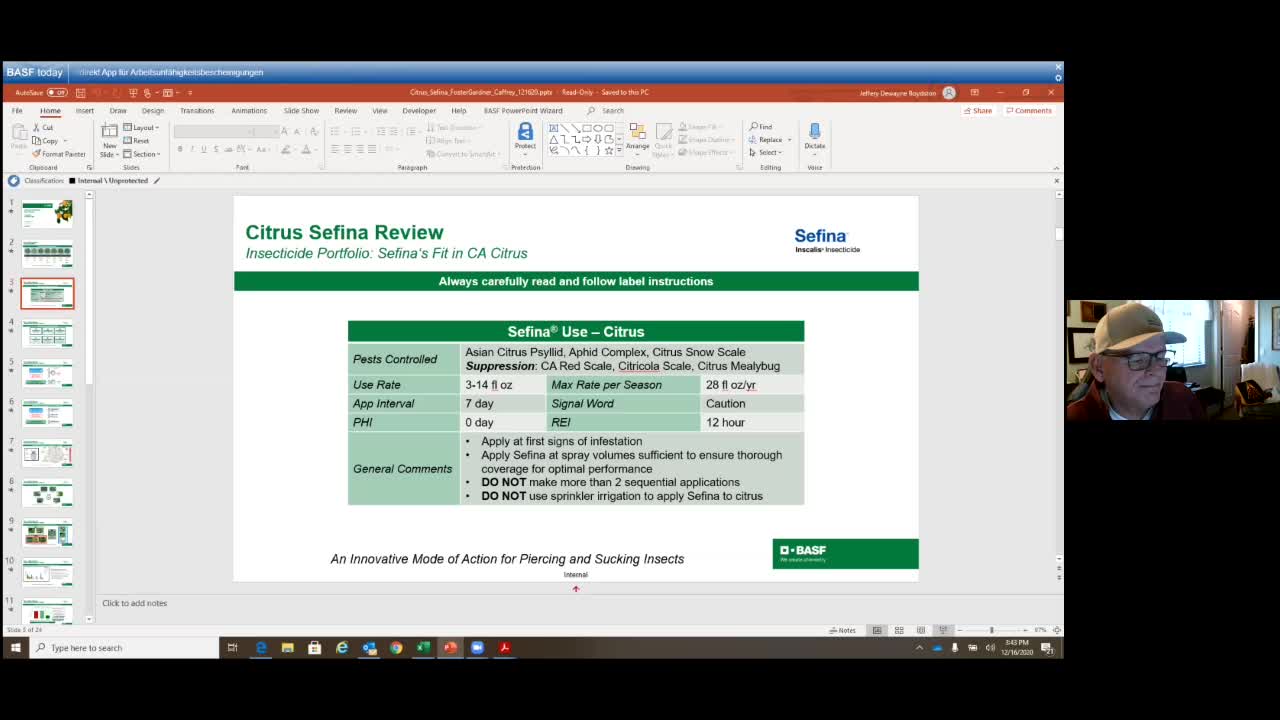Image resolution: width=1280 pixels, height=720 pixels.
Task: Select slide 1 thumbnail
Action: (47, 213)
